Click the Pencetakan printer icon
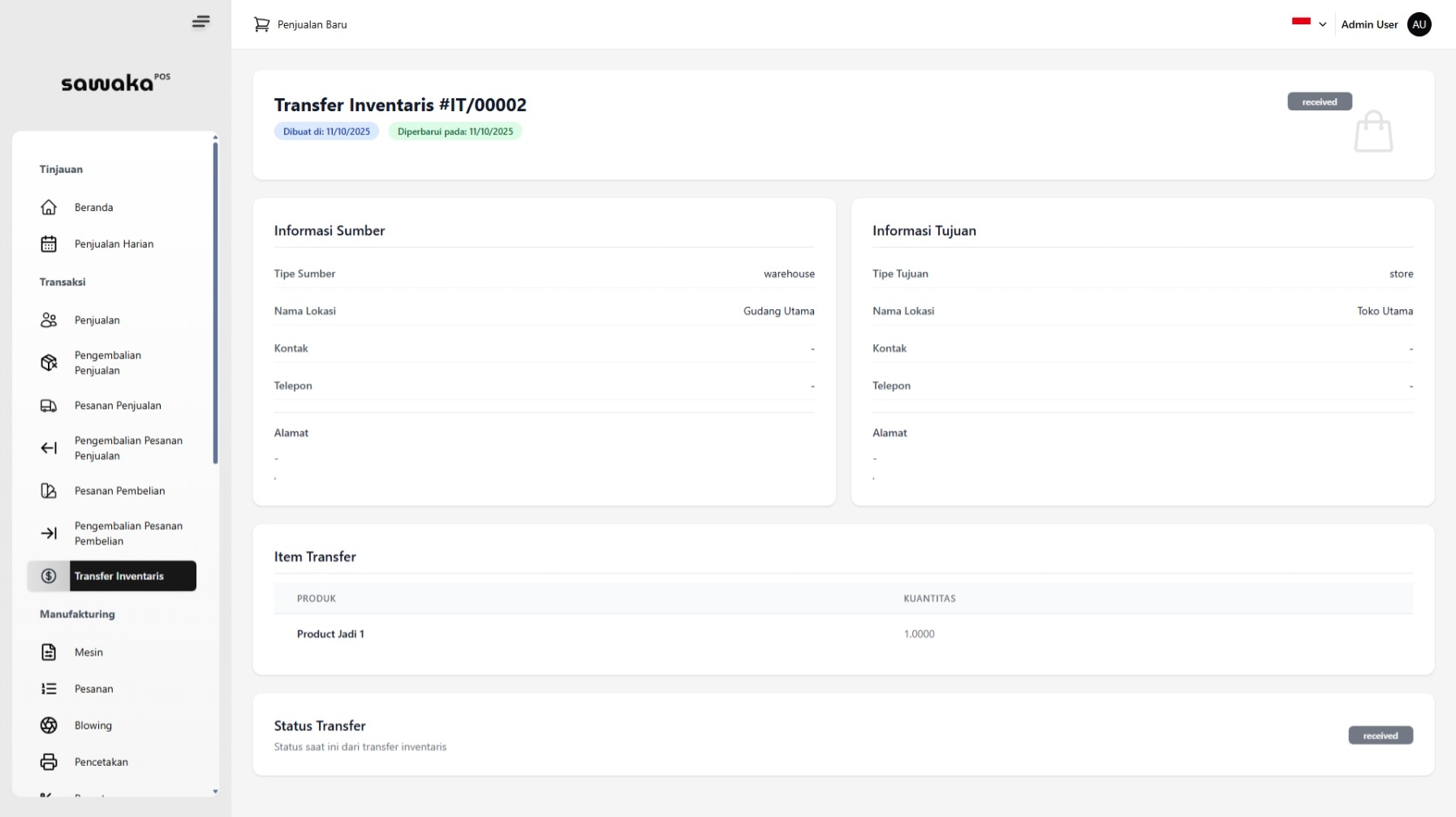1456x817 pixels. click(49, 762)
